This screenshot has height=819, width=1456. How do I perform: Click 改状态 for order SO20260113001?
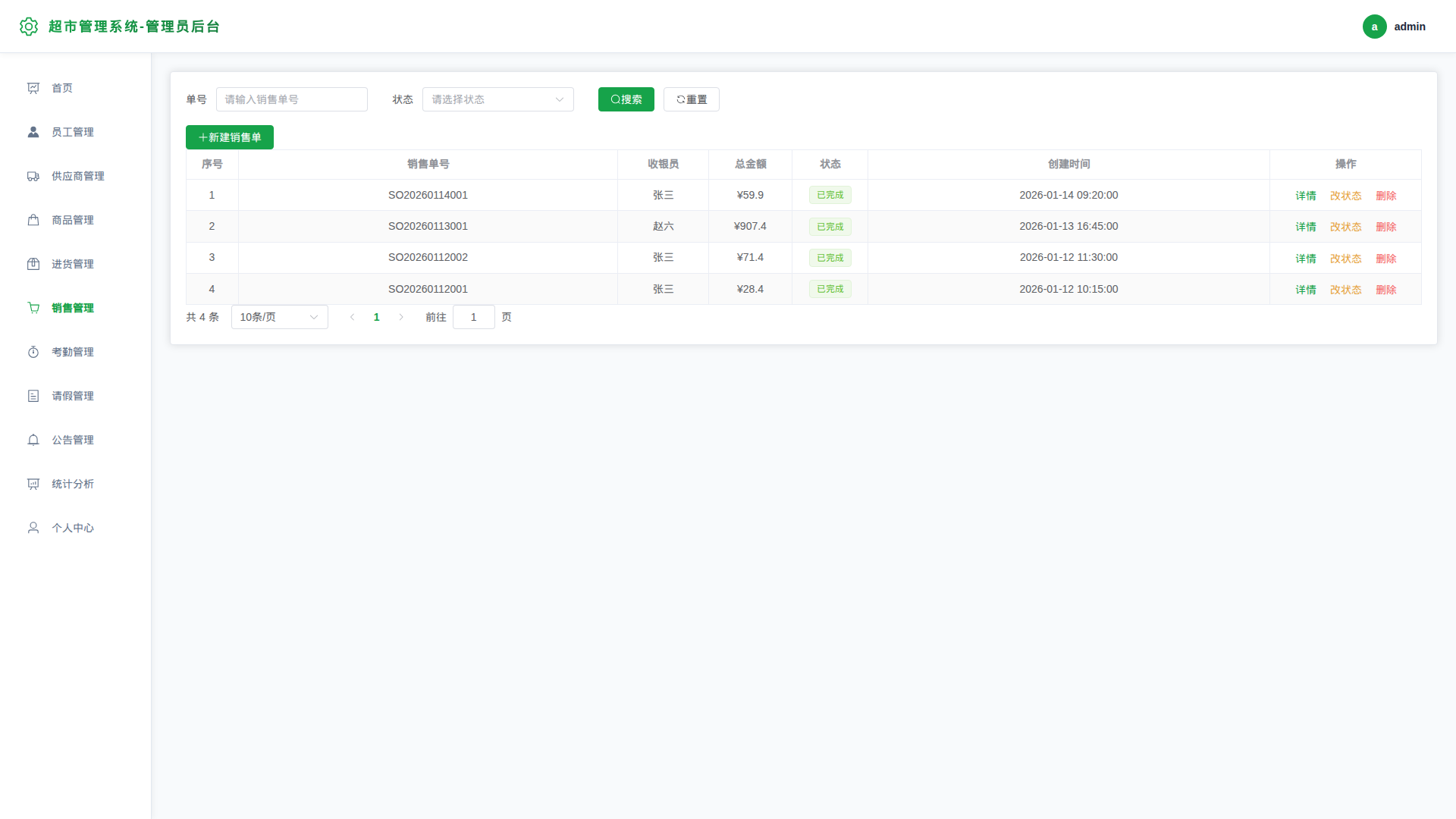[1346, 227]
